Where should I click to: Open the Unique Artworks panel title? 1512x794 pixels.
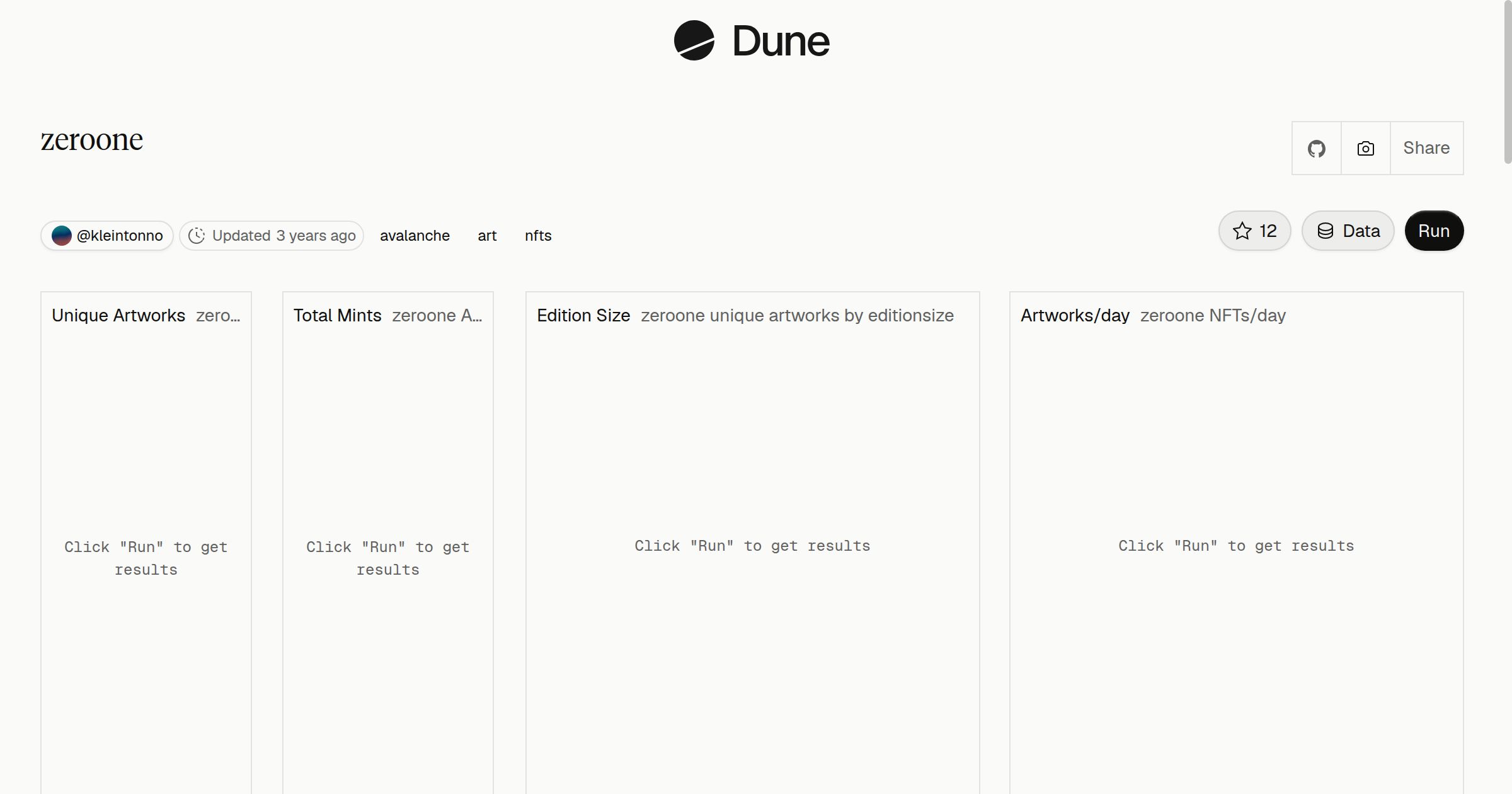tap(118, 315)
